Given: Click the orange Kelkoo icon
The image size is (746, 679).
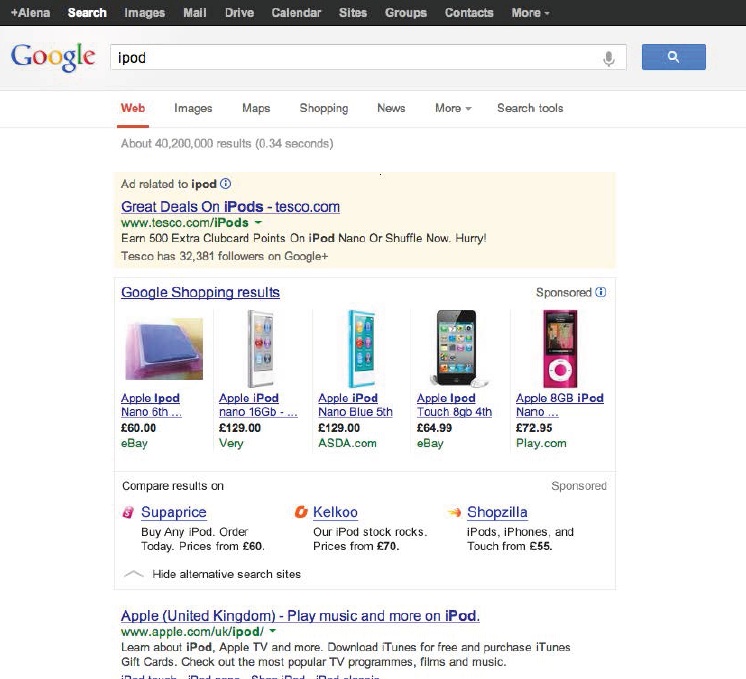Looking at the screenshot, I should click(x=301, y=513).
